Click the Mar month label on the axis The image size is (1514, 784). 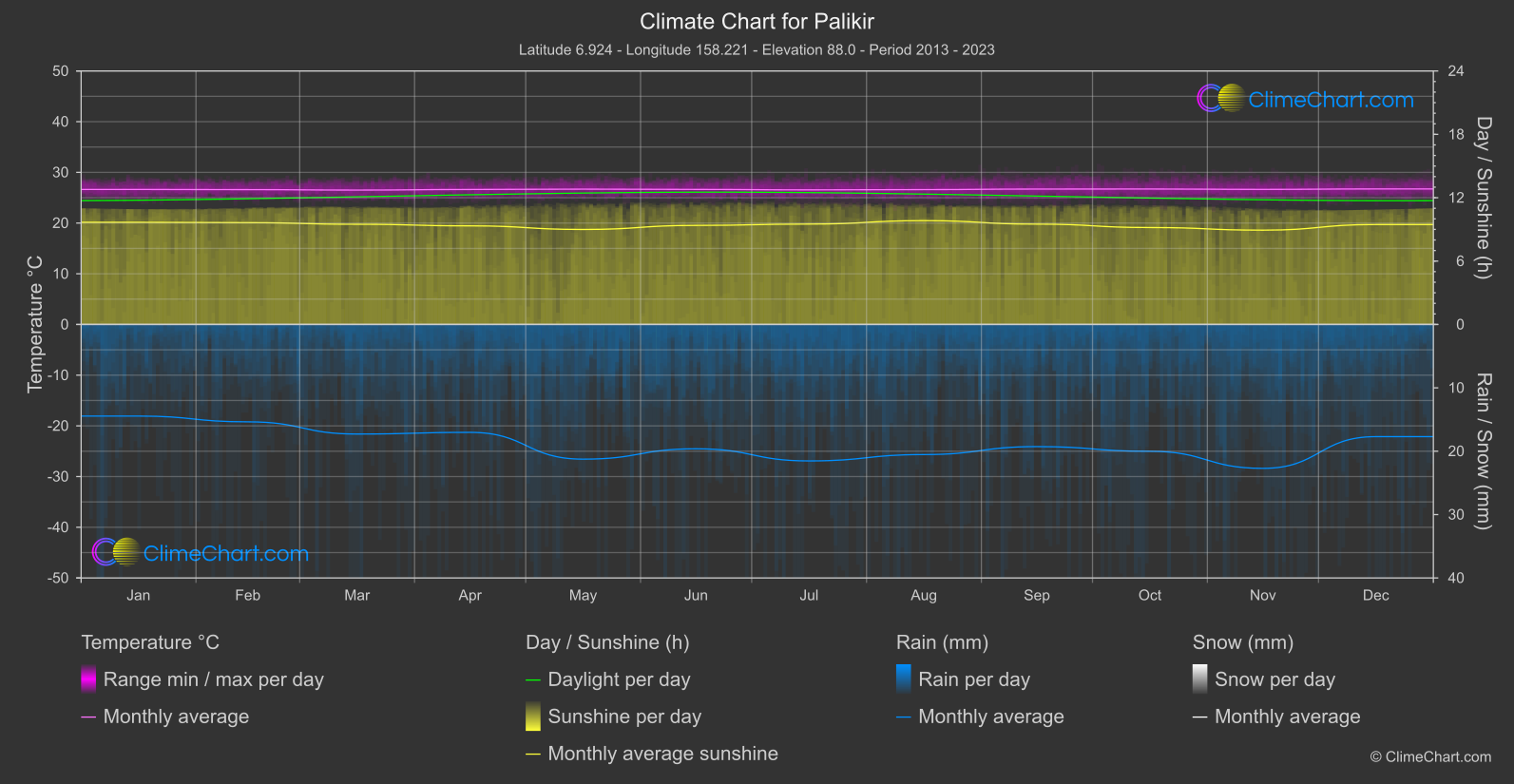(x=357, y=595)
